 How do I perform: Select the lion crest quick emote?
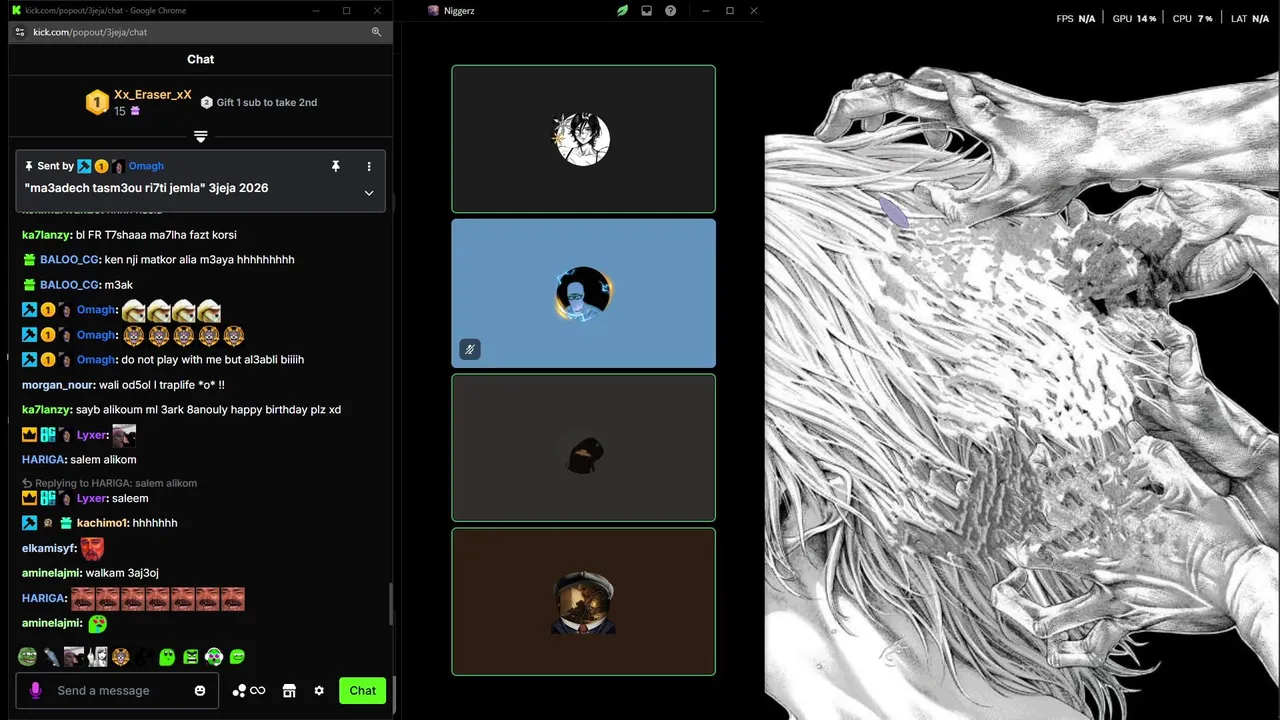click(x=121, y=657)
